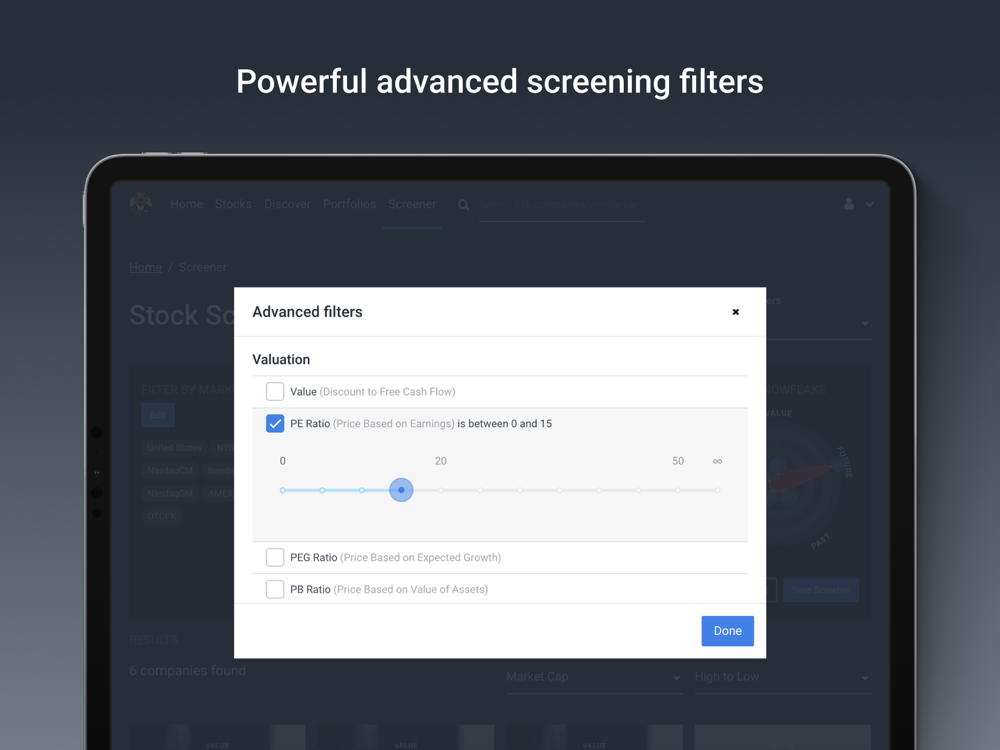Expand the Market Cap sort dropdown

click(593, 677)
